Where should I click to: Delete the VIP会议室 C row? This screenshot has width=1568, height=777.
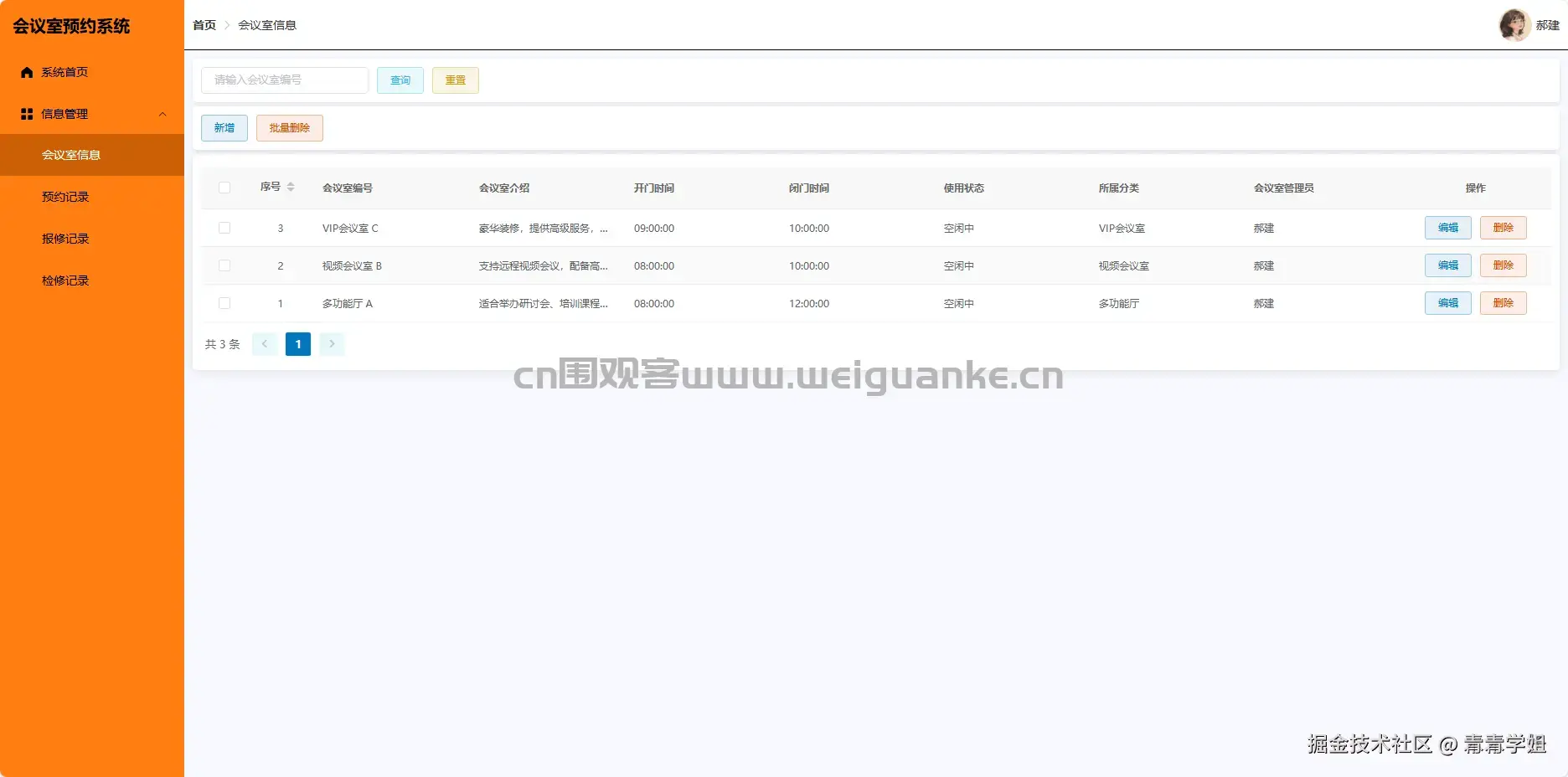pyautogui.click(x=1504, y=228)
